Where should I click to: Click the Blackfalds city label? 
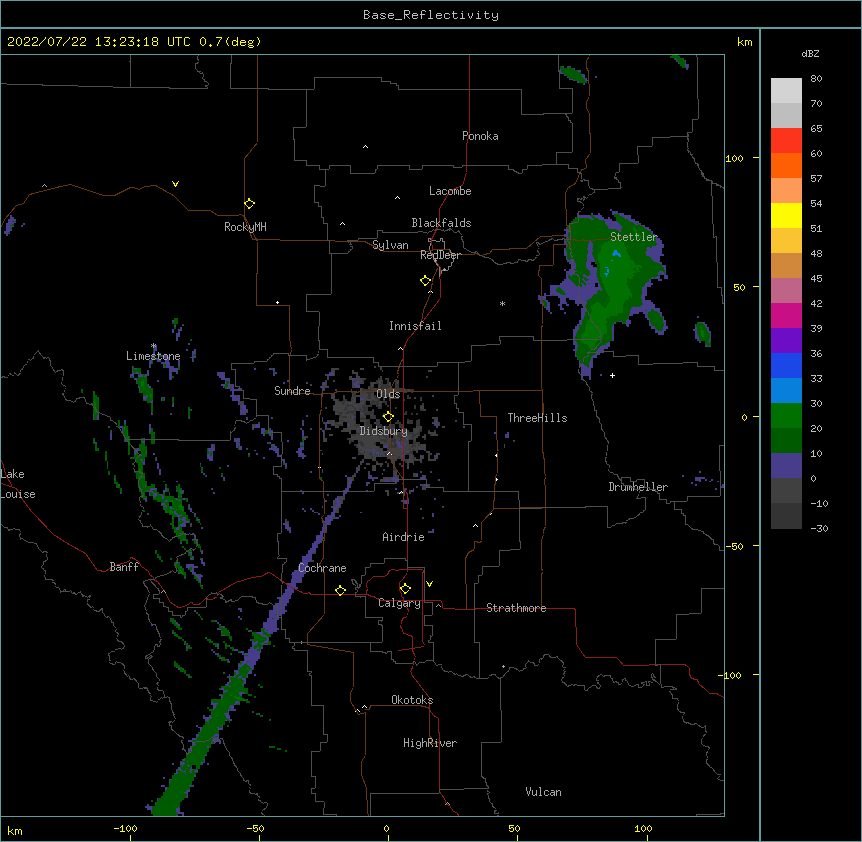(441, 223)
